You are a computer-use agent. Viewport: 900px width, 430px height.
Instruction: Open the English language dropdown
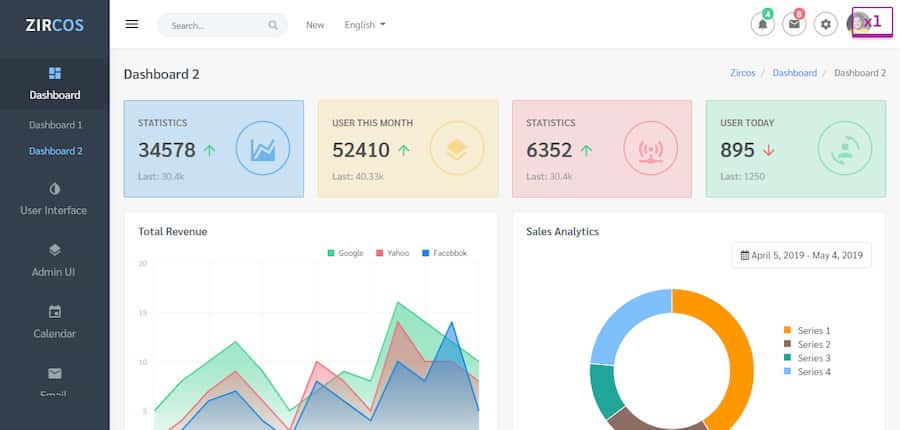point(365,25)
